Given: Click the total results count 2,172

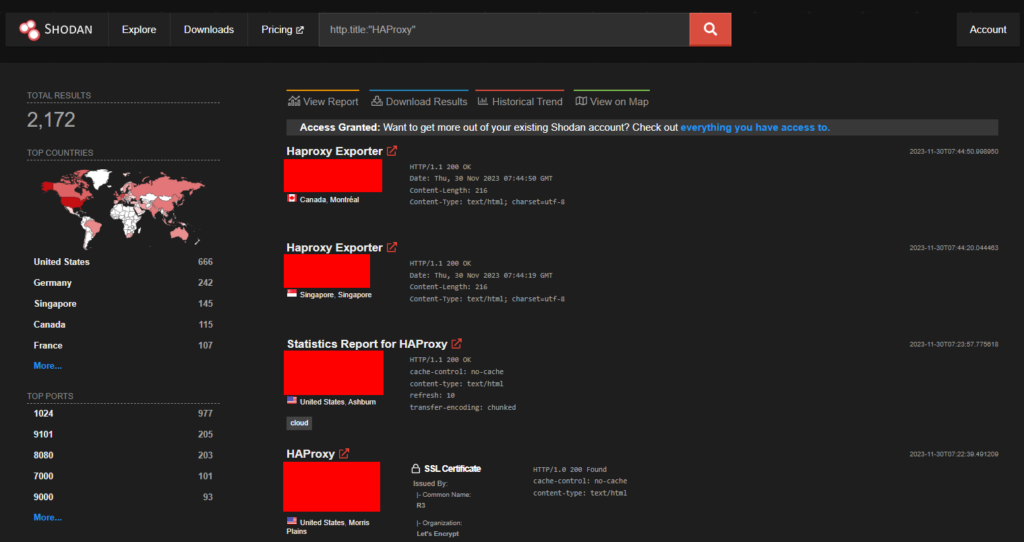Looking at the screenshot, I should pyautogui.click(x=51, y=120).
